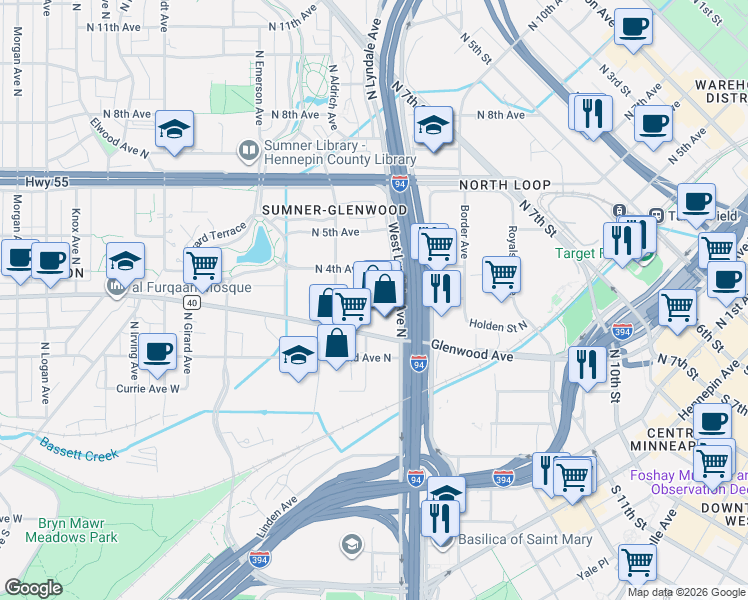Click the cafe marker near N 10th Ave

633,27
